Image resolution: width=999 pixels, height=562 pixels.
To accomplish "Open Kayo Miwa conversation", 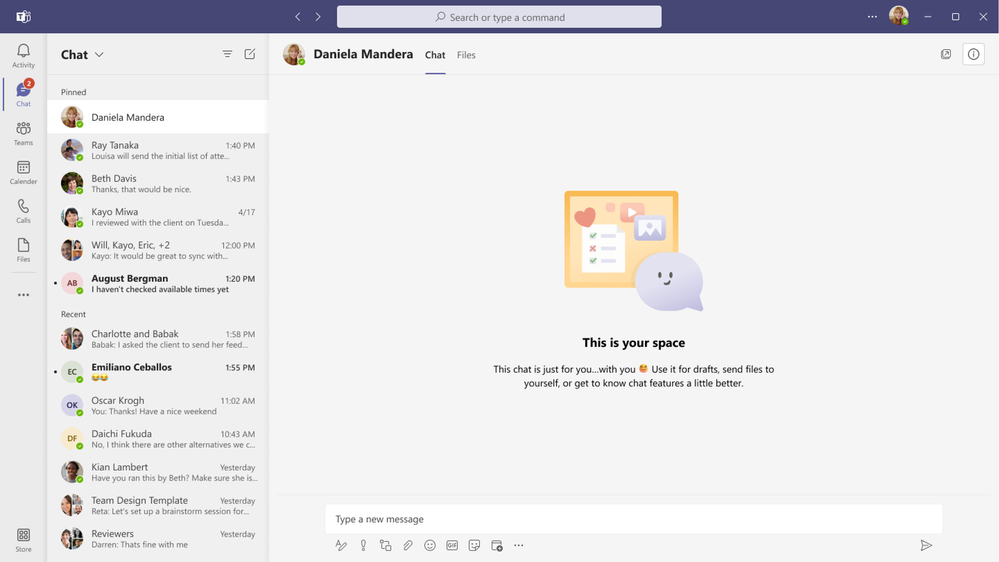I will click(157, 217).
